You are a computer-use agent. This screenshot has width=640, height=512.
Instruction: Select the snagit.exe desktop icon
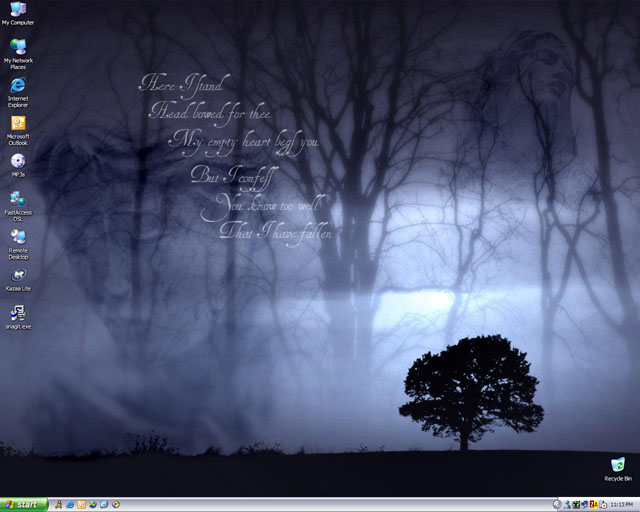[18, 318]
